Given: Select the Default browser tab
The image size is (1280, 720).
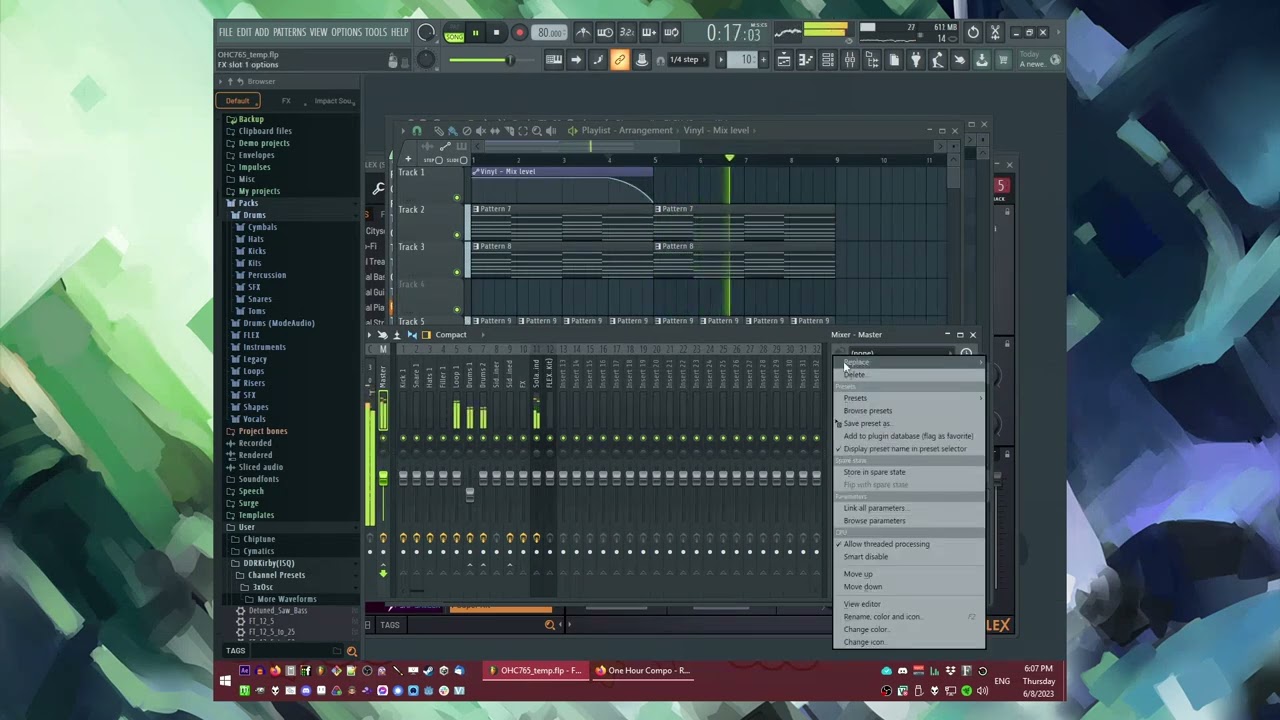Looking at the screenshot, I should coord(238,101).
